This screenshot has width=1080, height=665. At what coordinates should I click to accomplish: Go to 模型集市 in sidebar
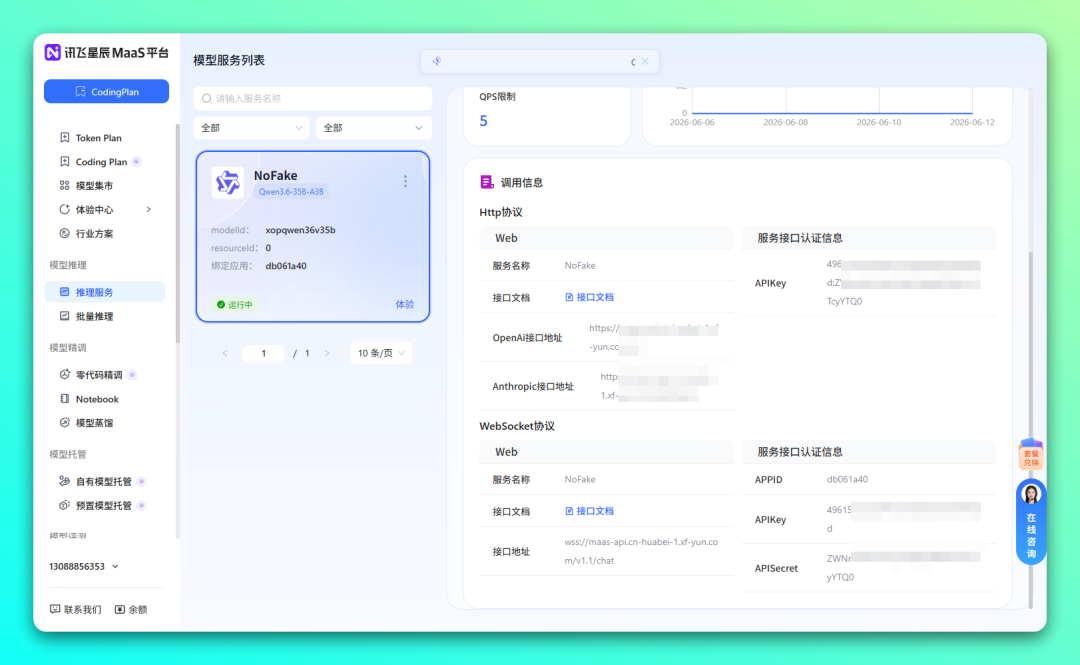[94, 186]
